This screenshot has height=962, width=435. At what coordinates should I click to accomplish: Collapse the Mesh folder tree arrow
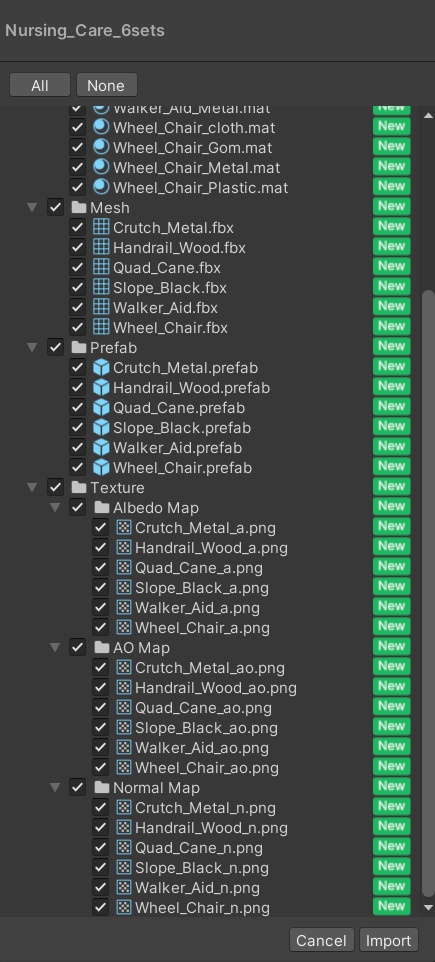[x=32, y=207]
